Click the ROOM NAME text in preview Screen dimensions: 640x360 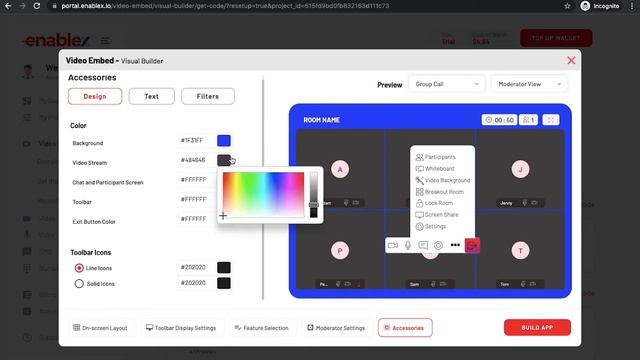click(x=322, y=120)
